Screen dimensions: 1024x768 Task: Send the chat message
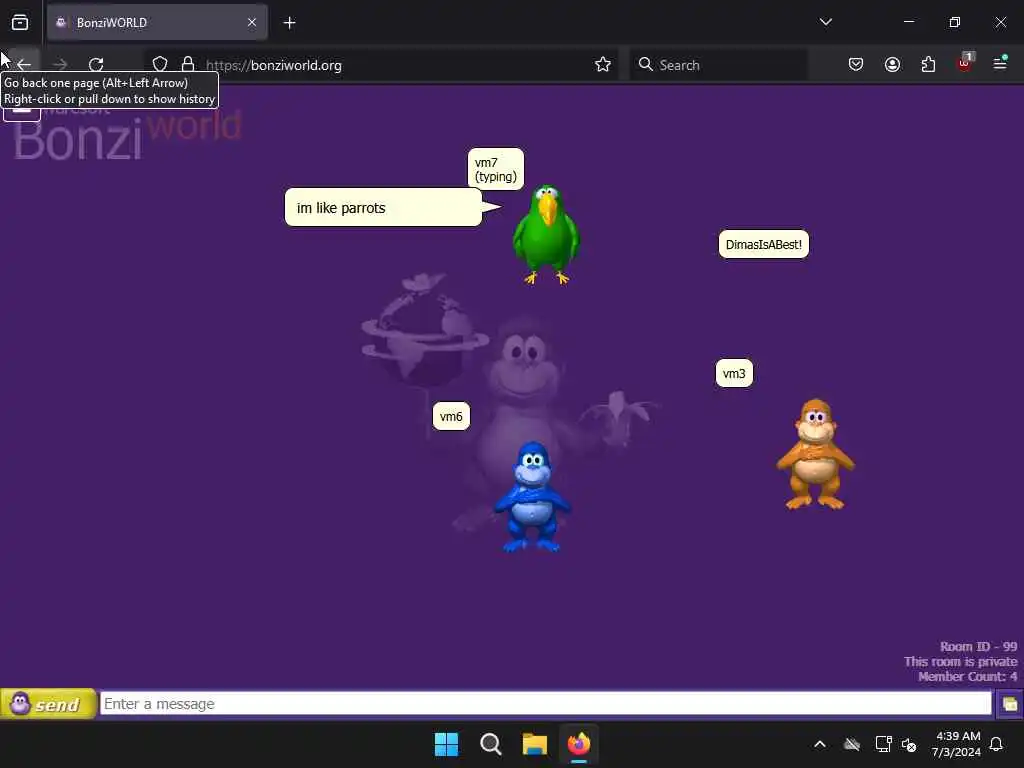coord(48,704)
